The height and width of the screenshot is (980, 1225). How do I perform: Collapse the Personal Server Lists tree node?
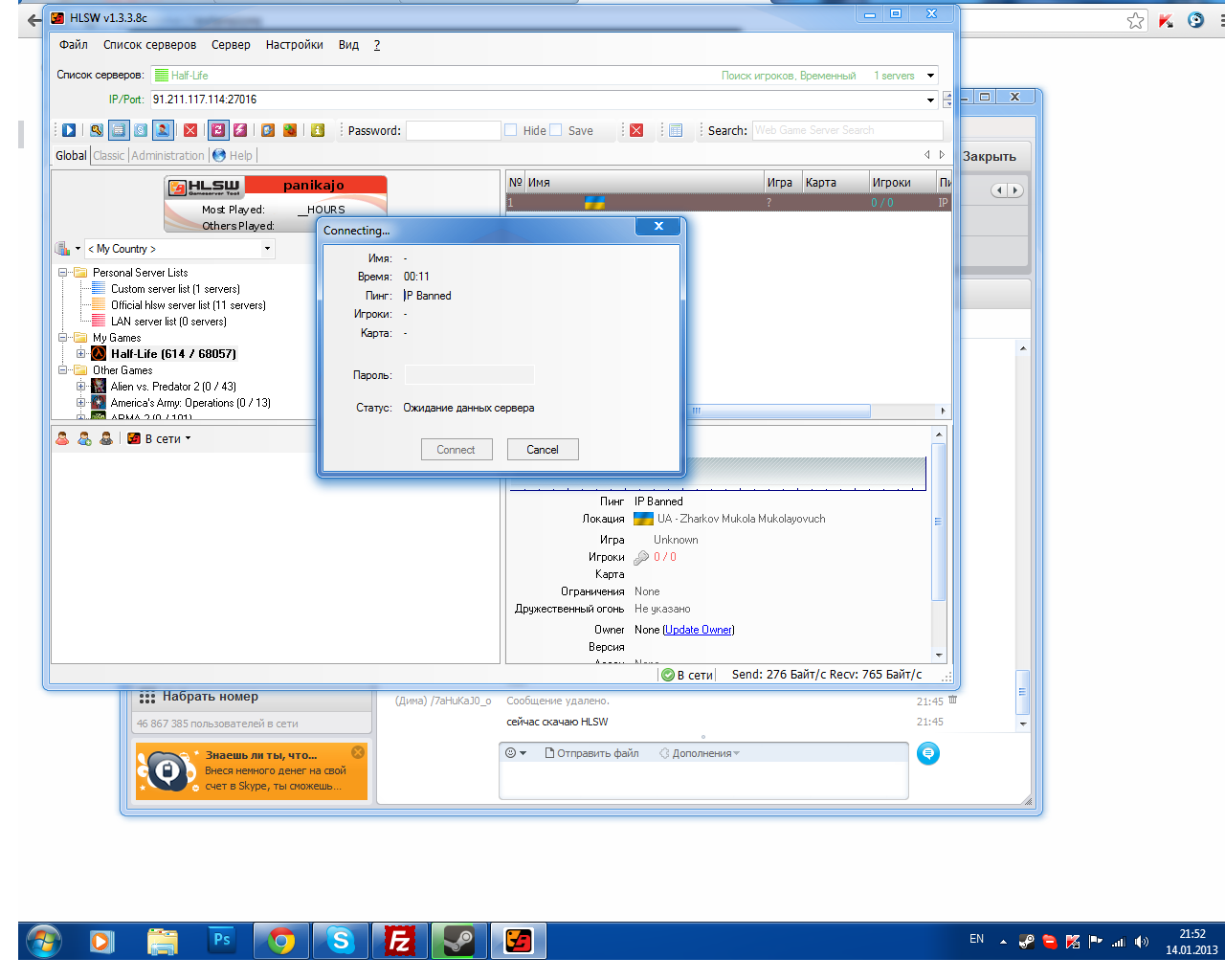[63, 273]
